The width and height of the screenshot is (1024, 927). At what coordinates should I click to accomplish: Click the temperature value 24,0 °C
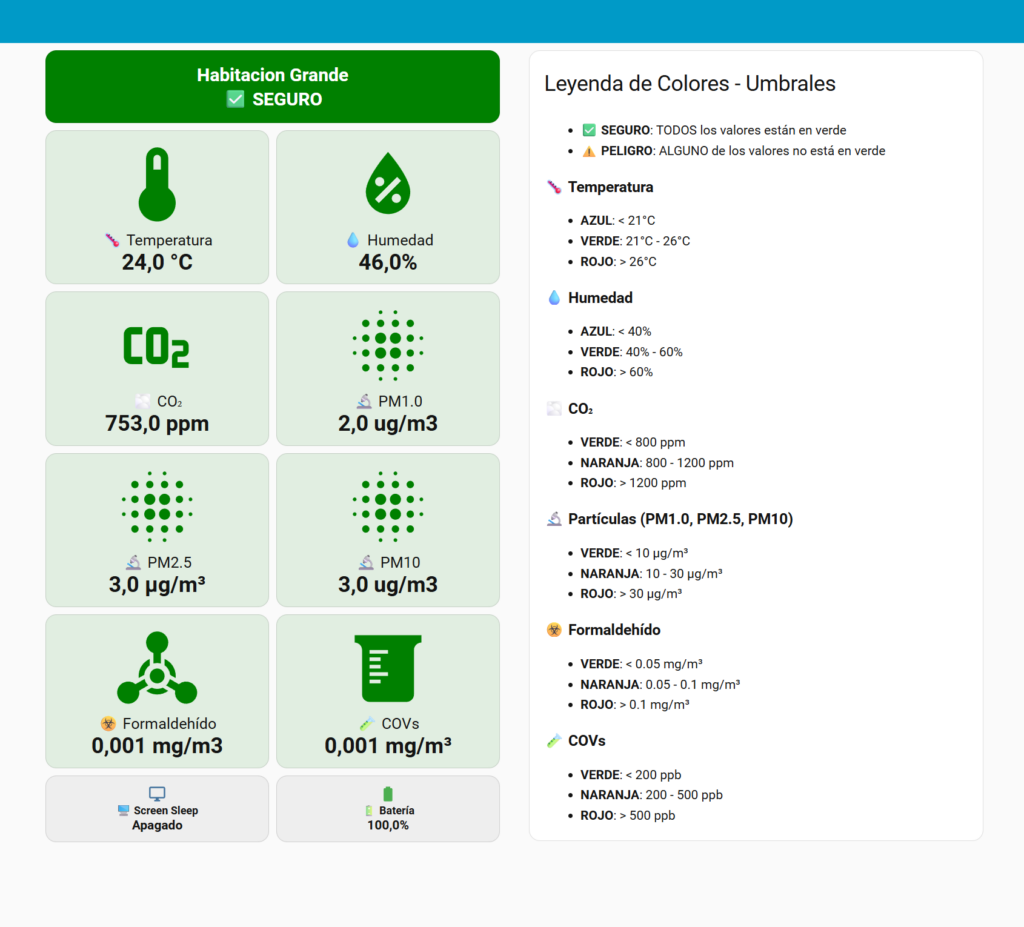(x=157, y=263)
